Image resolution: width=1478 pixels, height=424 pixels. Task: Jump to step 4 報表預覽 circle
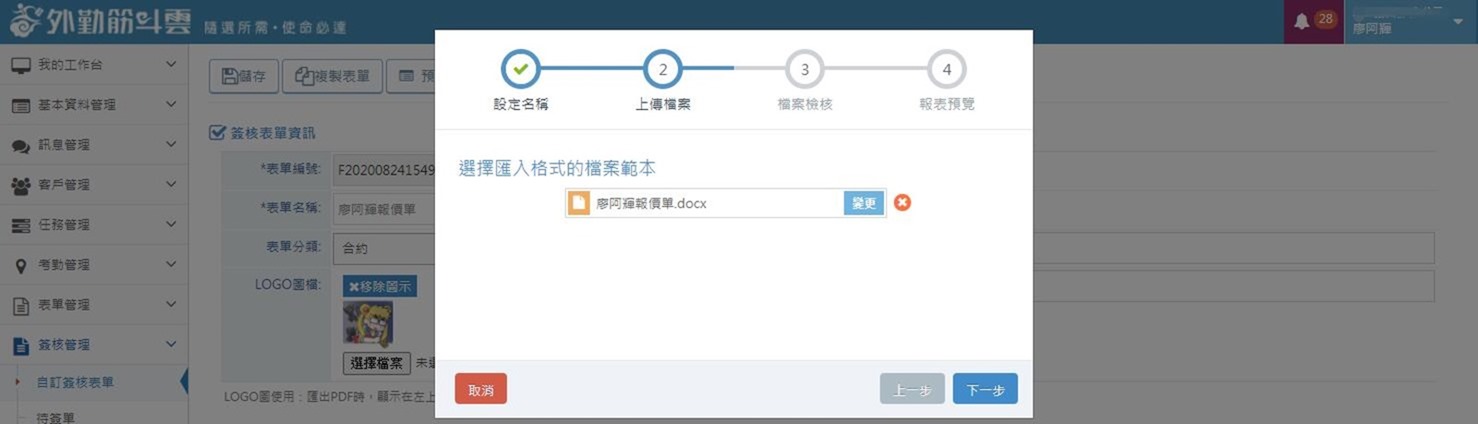946,70
